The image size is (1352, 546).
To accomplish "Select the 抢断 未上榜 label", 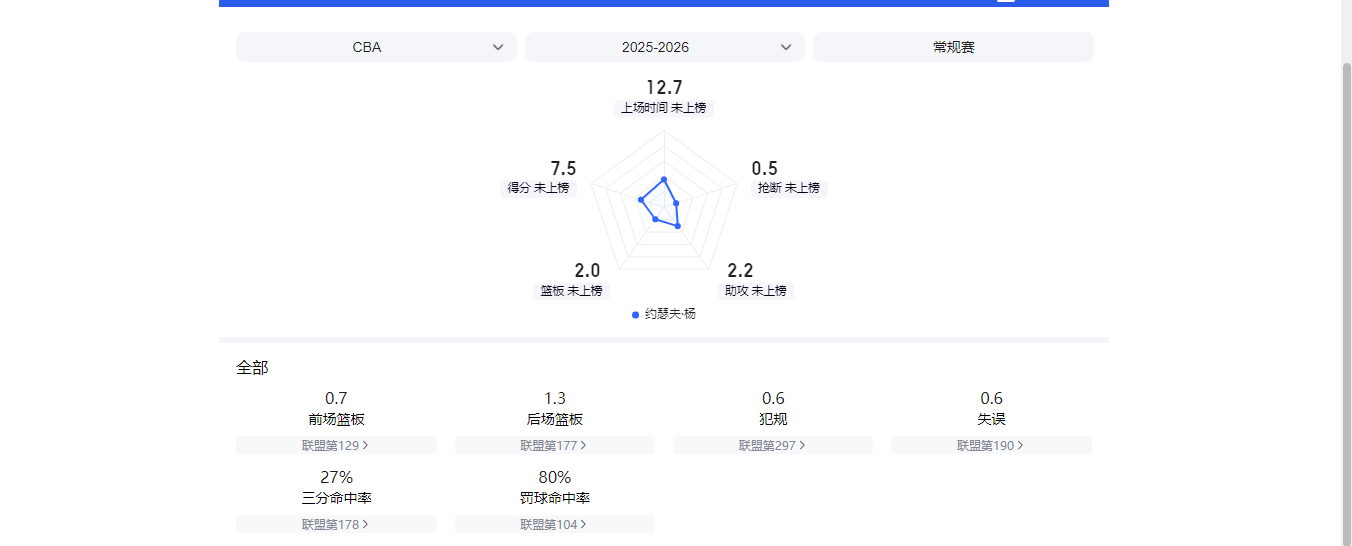I will pyautogui.click(x=788, y=188).
